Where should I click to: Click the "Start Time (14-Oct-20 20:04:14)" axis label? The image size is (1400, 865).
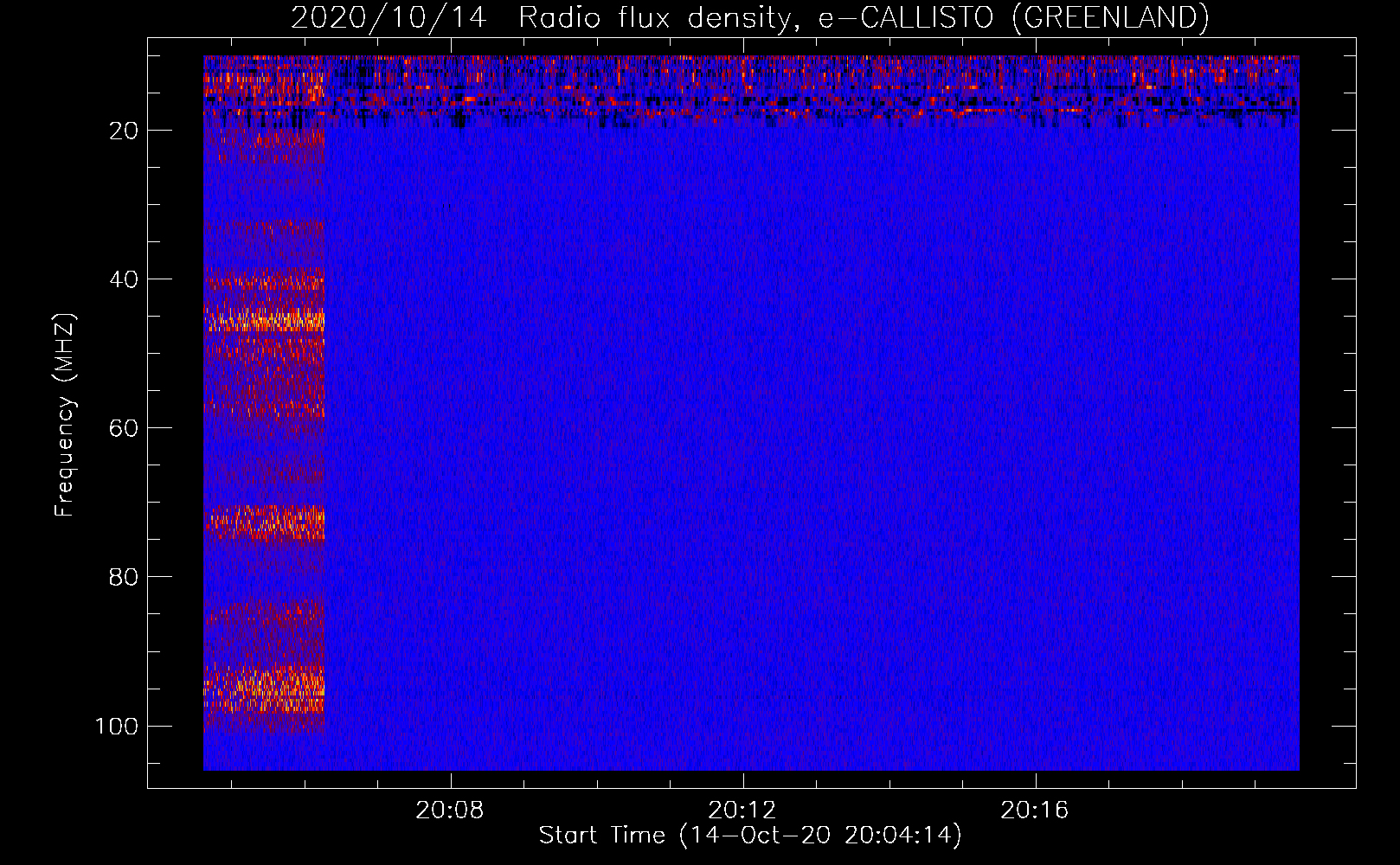[750, 836]
